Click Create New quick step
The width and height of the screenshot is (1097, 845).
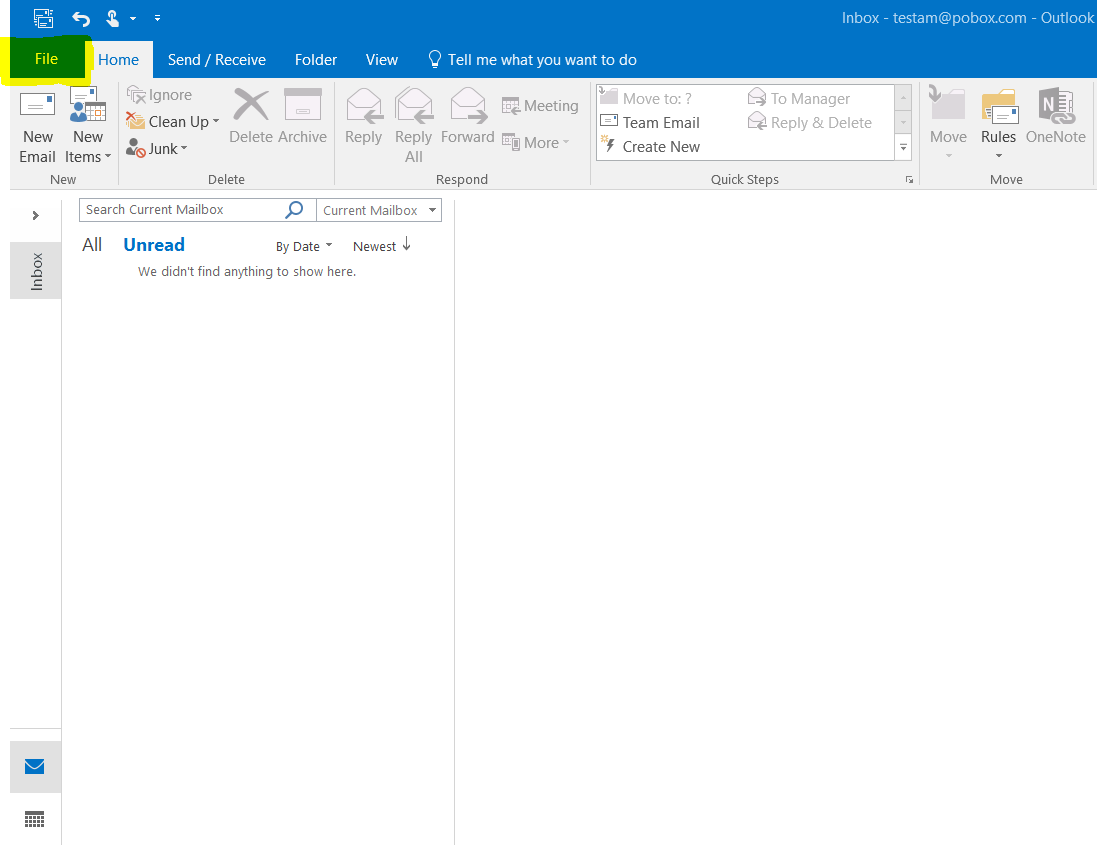pyautogui.click(x=650, y=147)
